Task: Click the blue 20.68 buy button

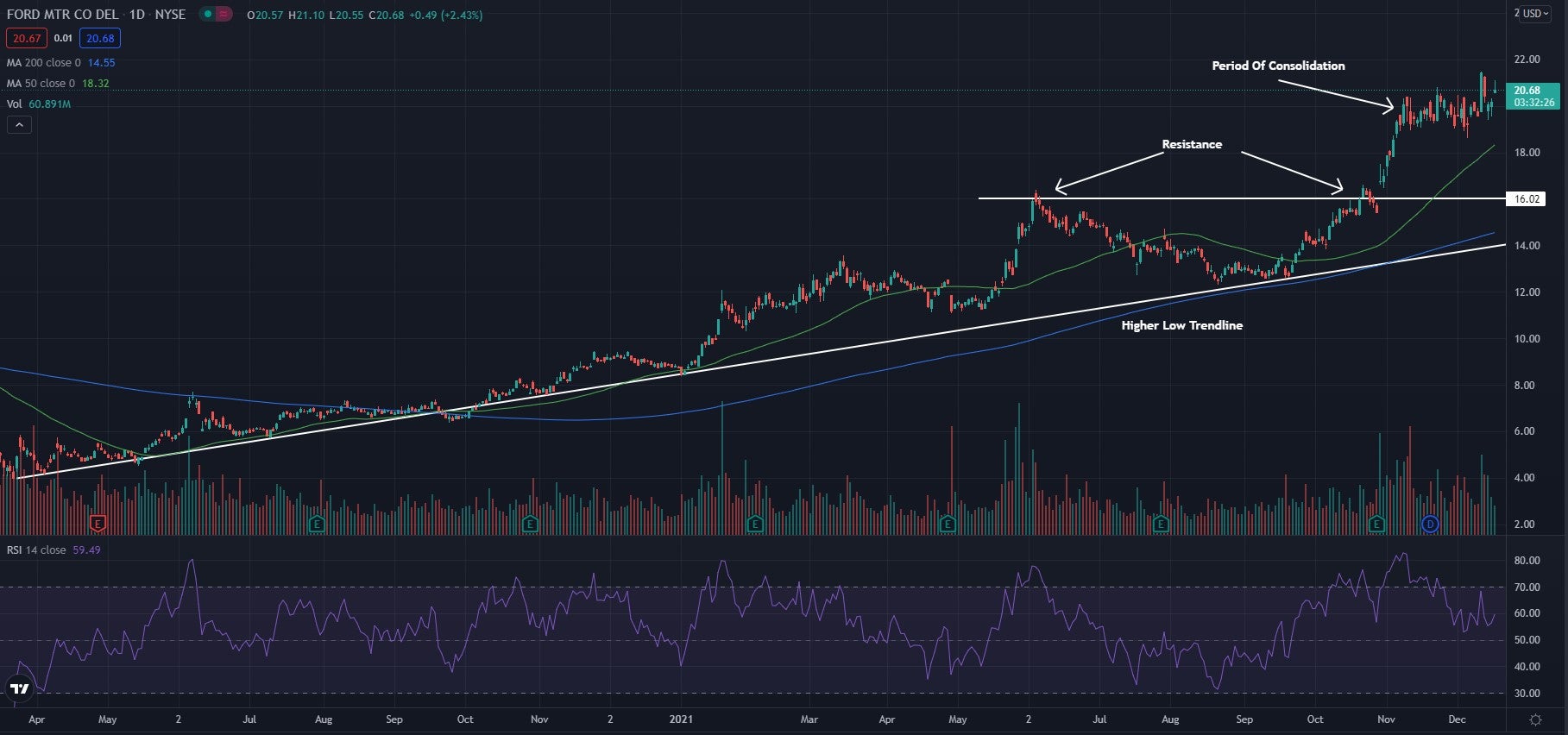Action: pyautogui.click(x=100, y=38)
